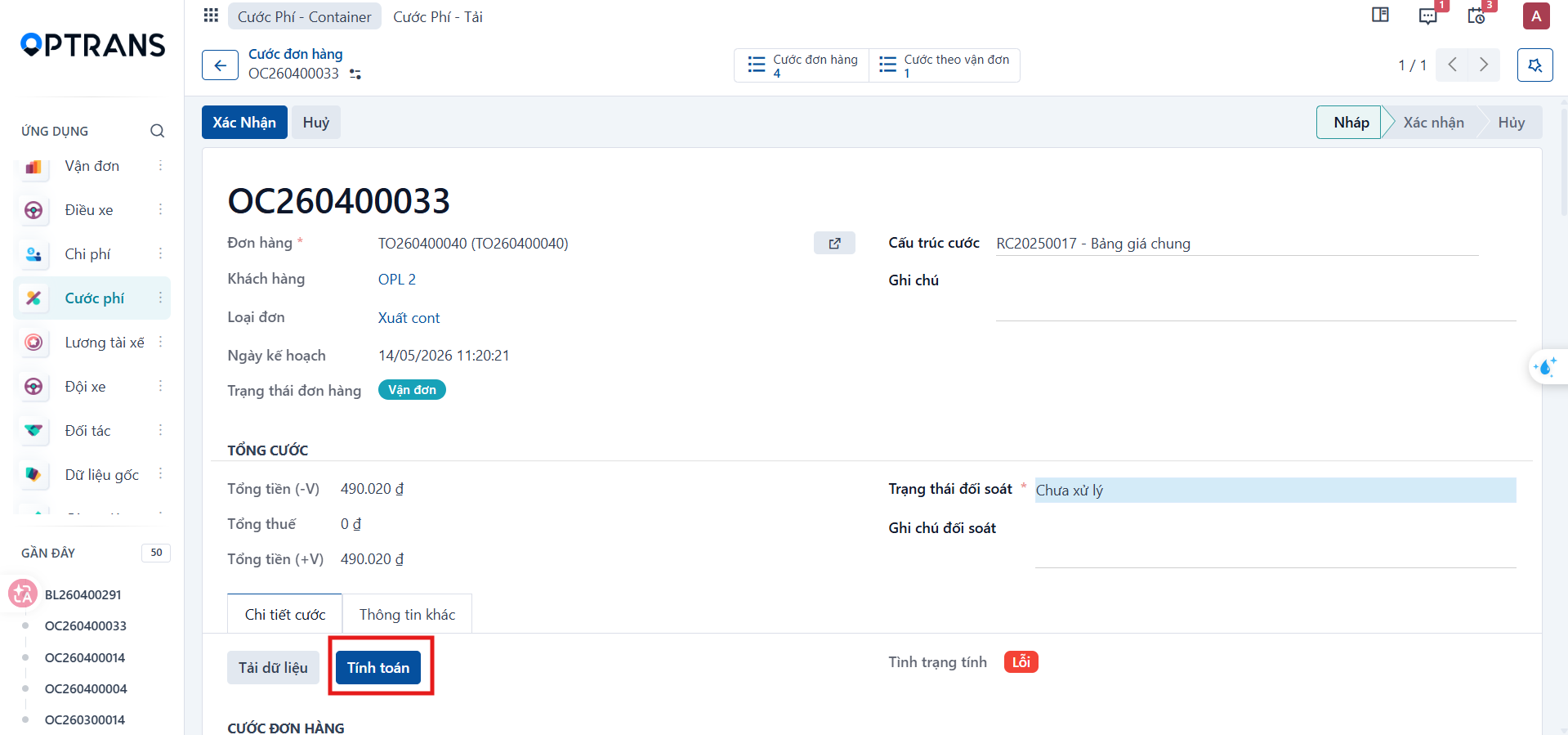1568x735 pixels.
Task: Open the record actions icon beside OC260400033
Action: tap(355, 74)
